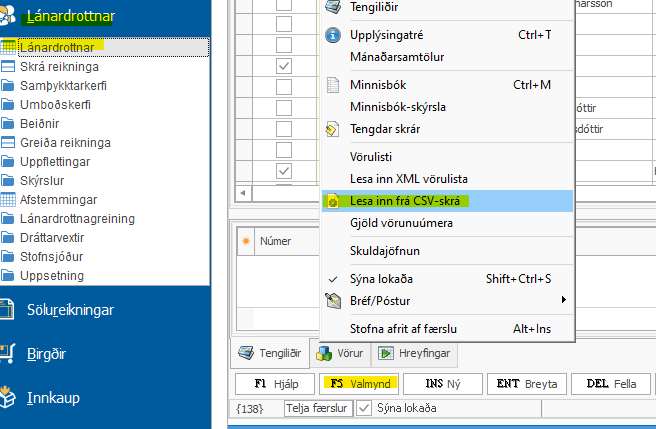
Task: Open Minnisbók notebook icon entry
Action: point(333,85)
